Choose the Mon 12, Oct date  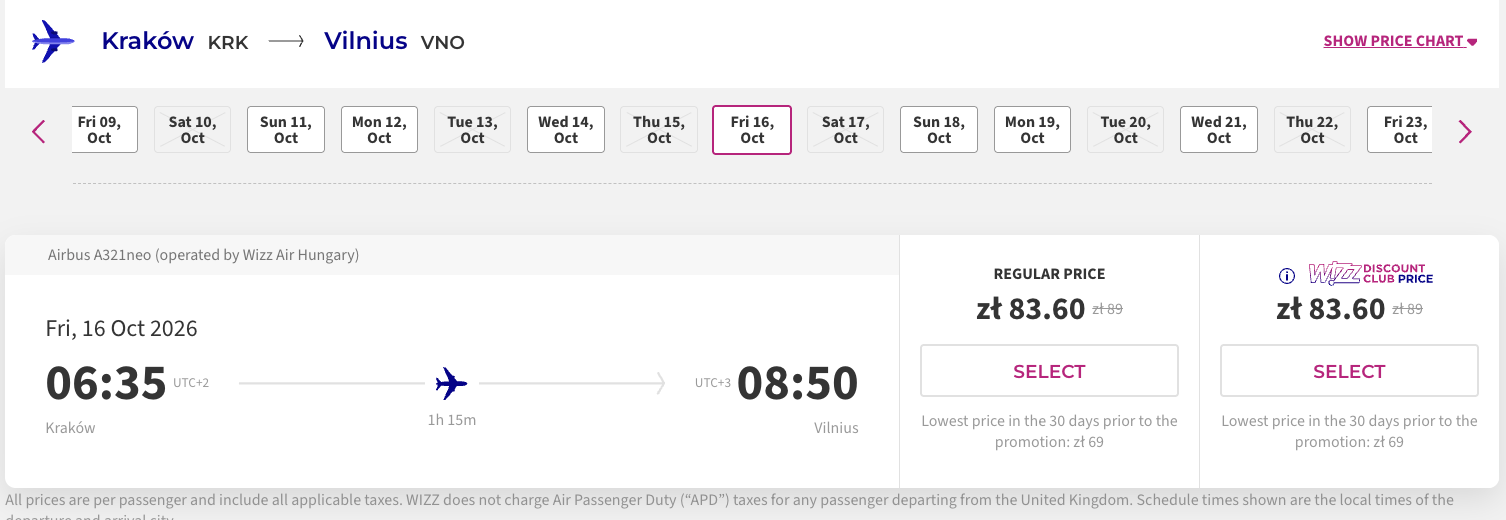click(379, 130)
